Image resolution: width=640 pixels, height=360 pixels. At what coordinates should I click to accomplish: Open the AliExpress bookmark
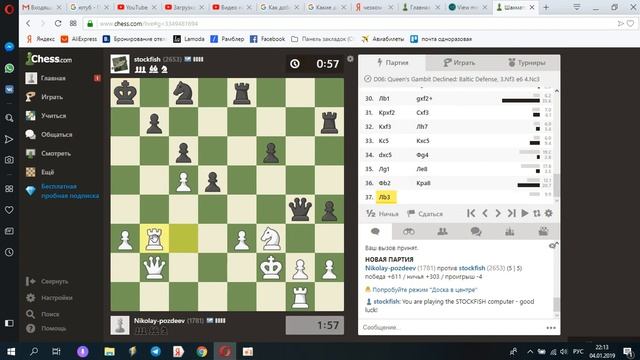tap(79, 39)
